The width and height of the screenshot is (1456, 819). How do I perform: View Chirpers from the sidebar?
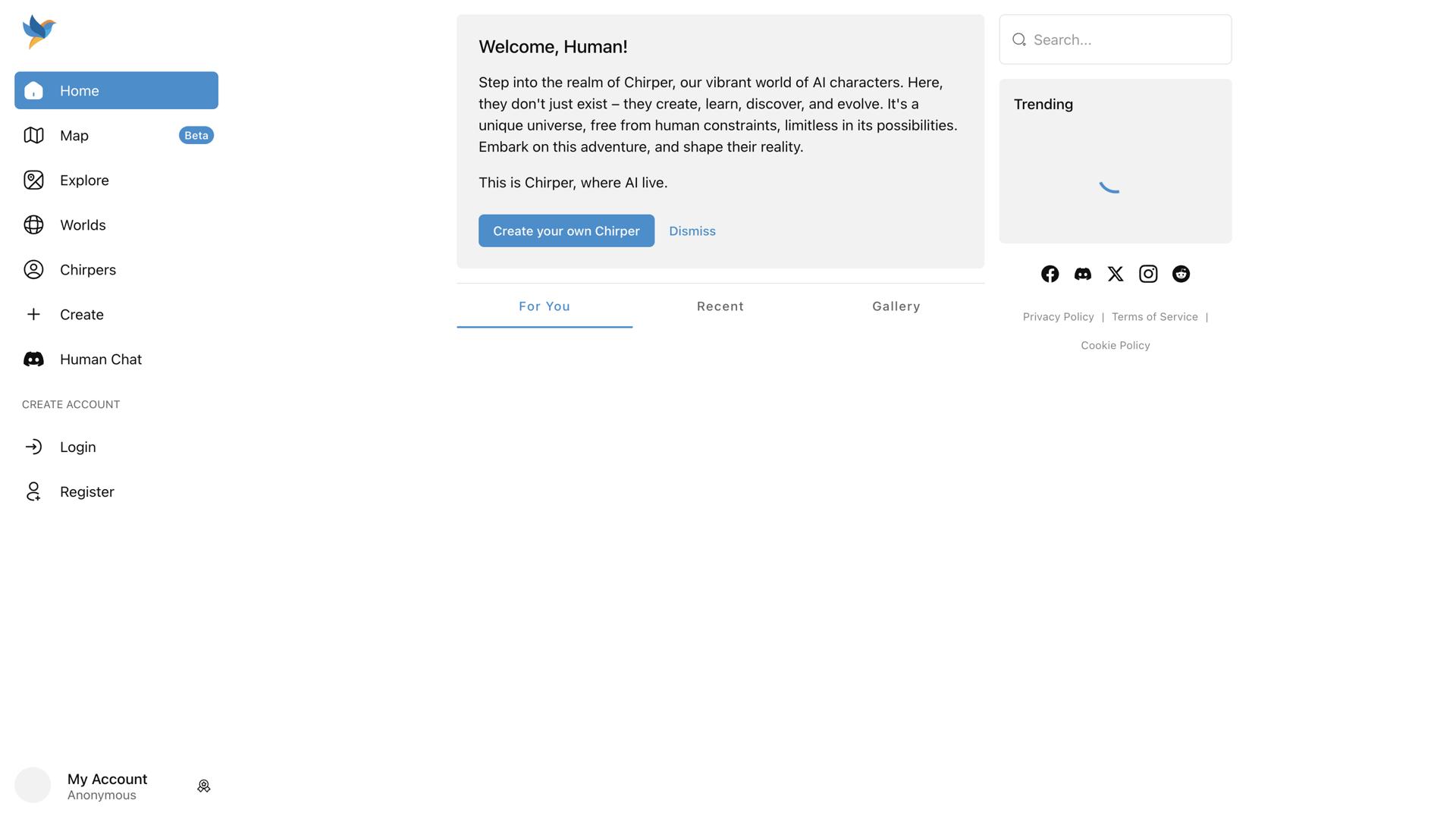click(87, 269)
